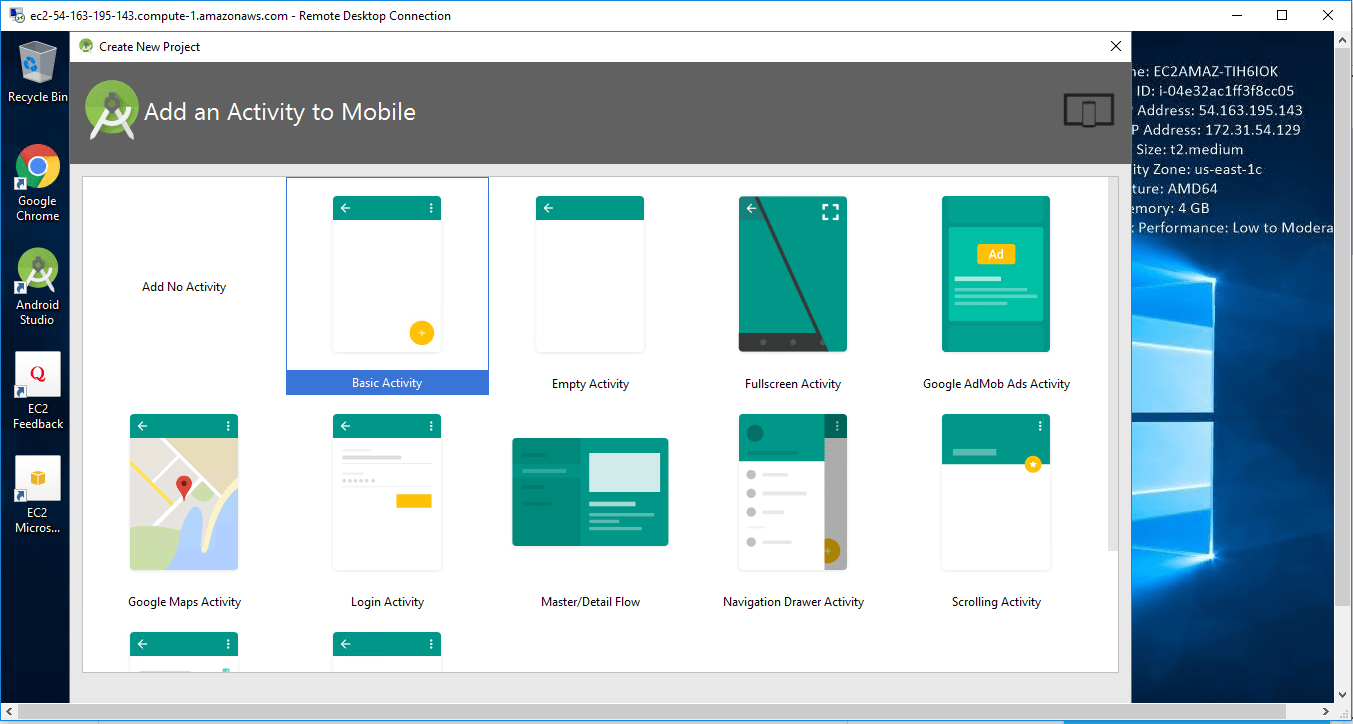1353x724 pixels.
Task: Close the Create New Project dialog
Action: [1116, 46]
